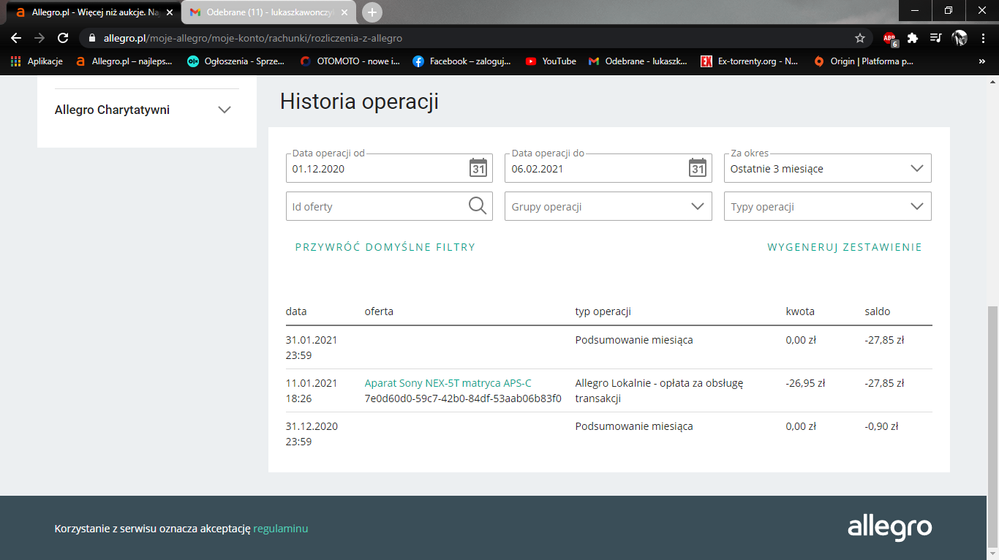Reload the Allegro page
The image size is (999, 560).
(x=62, y=38)
